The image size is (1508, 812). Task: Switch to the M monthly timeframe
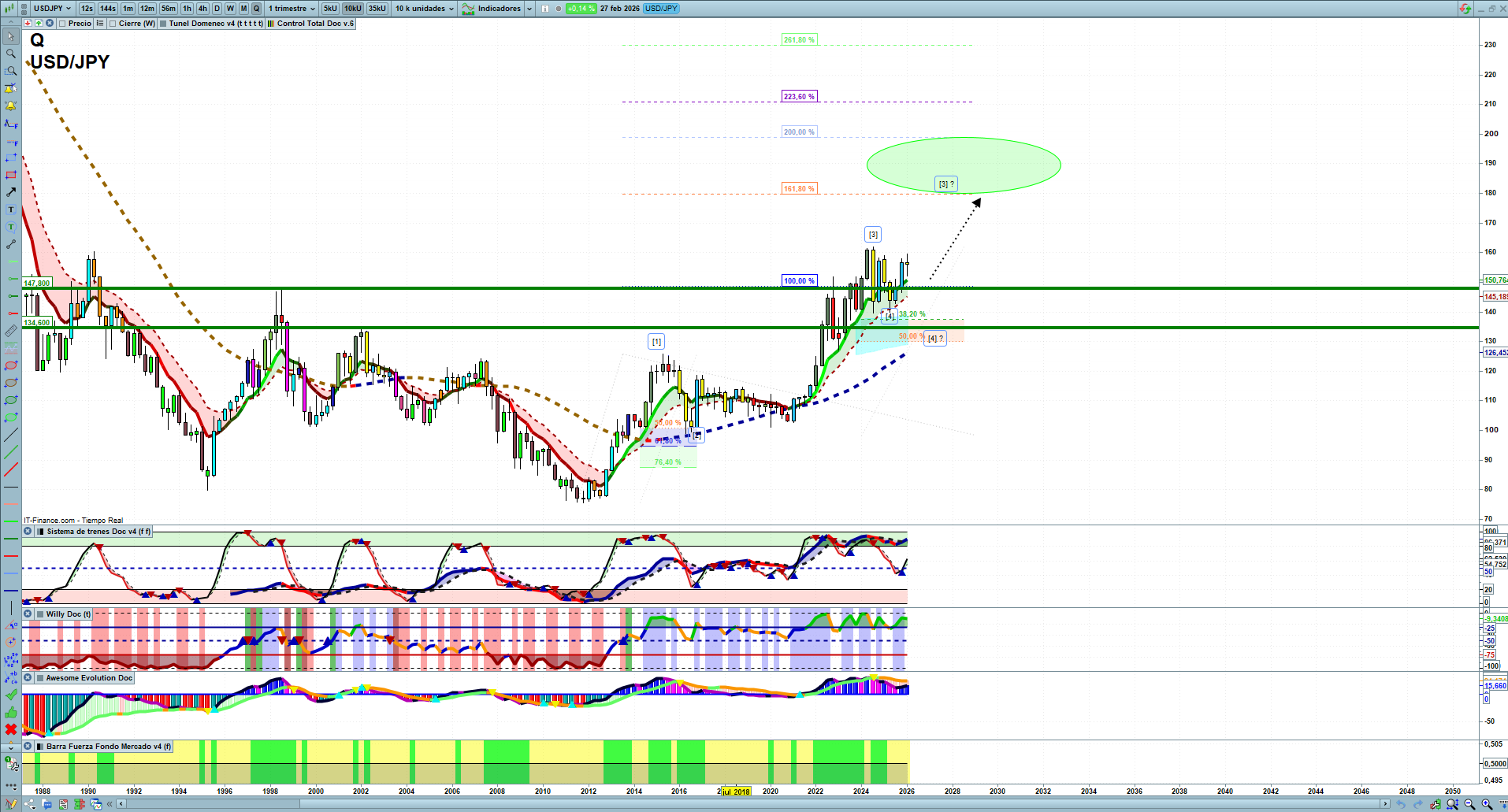(x=243, y=9)
